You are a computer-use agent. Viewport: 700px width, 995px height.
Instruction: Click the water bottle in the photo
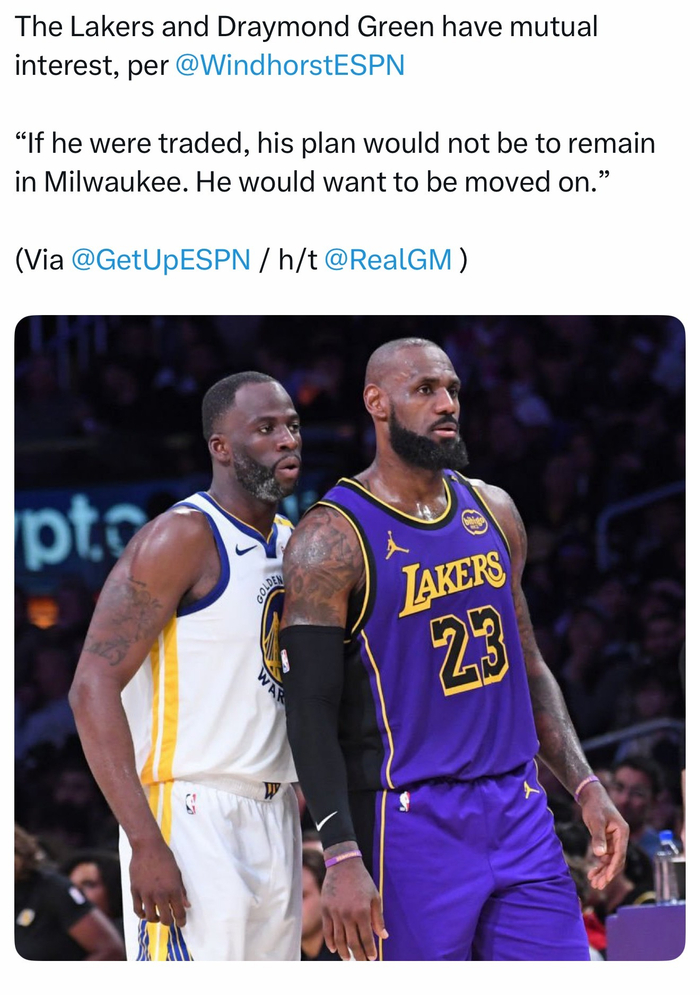coord(666,866)
